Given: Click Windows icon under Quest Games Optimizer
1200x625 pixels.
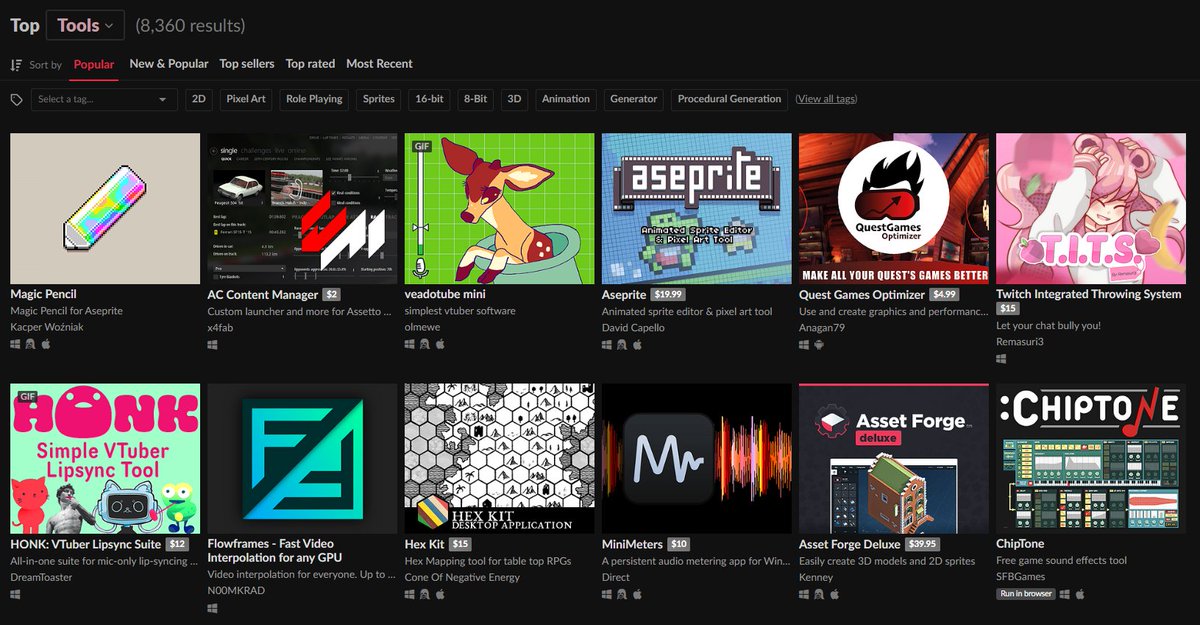Looking at the screenshot, I should pos(805,344).
